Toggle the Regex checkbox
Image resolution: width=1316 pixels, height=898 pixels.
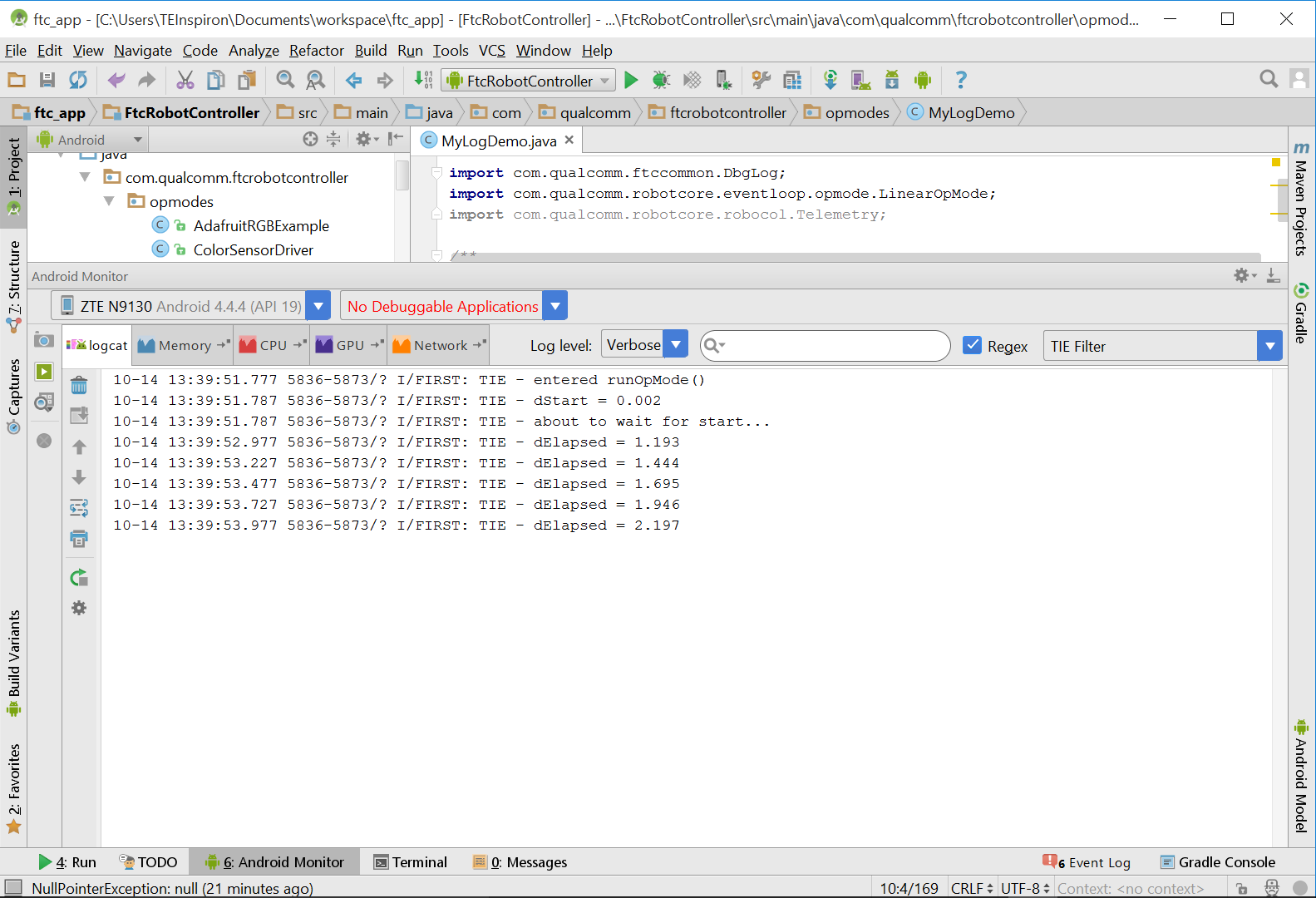(972, 345)
